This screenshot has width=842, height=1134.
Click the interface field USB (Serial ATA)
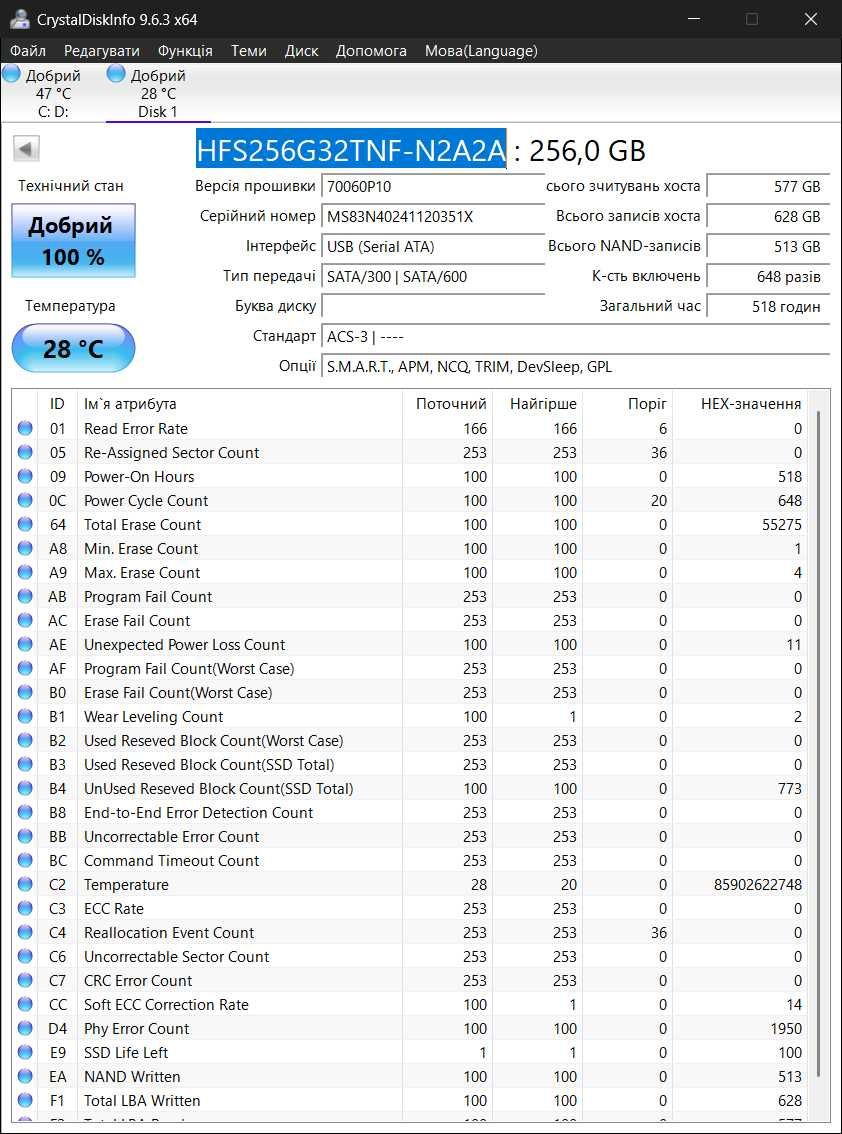(433, 247)
